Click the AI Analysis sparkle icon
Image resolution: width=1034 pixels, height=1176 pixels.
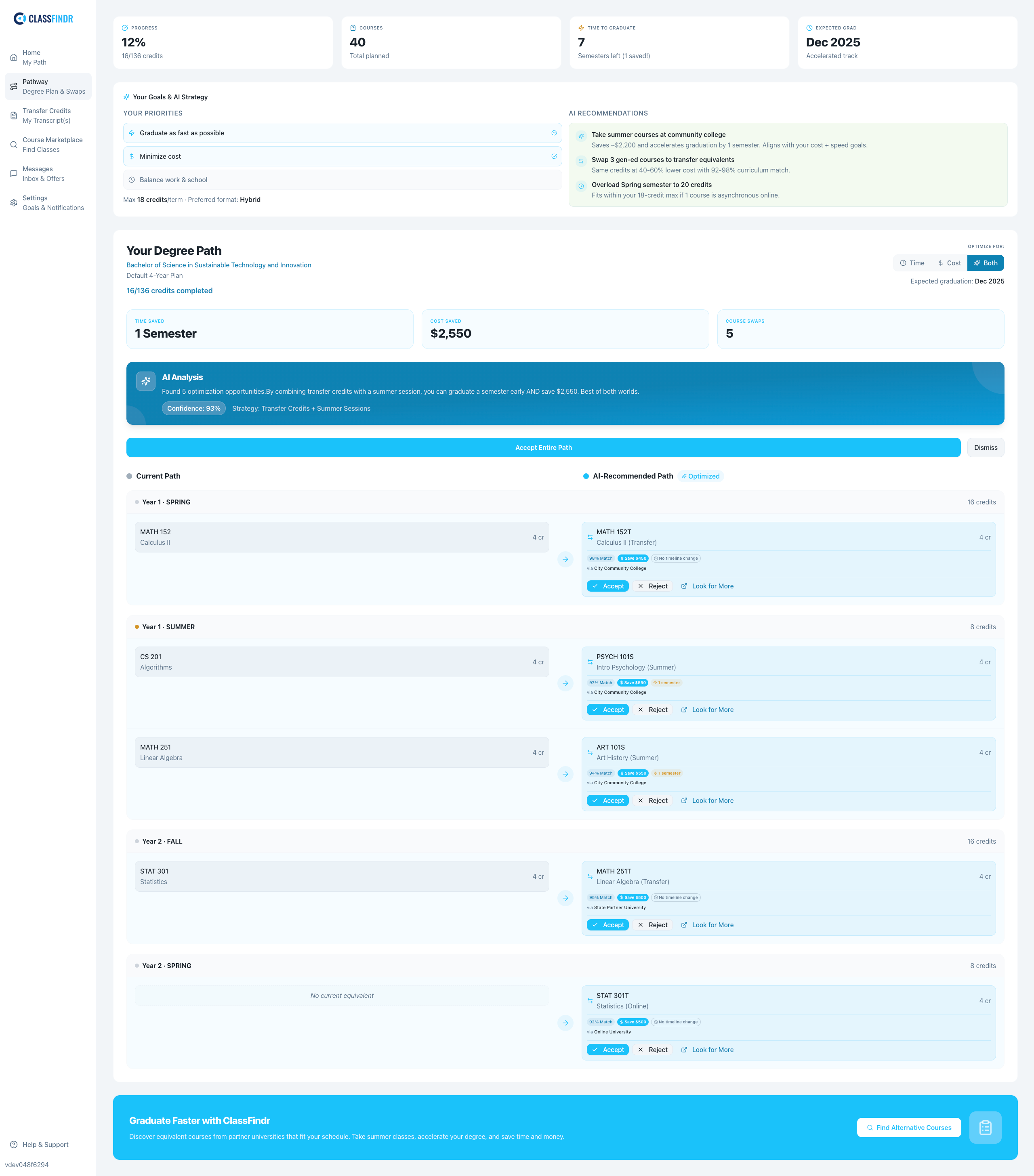pos(145,381)
